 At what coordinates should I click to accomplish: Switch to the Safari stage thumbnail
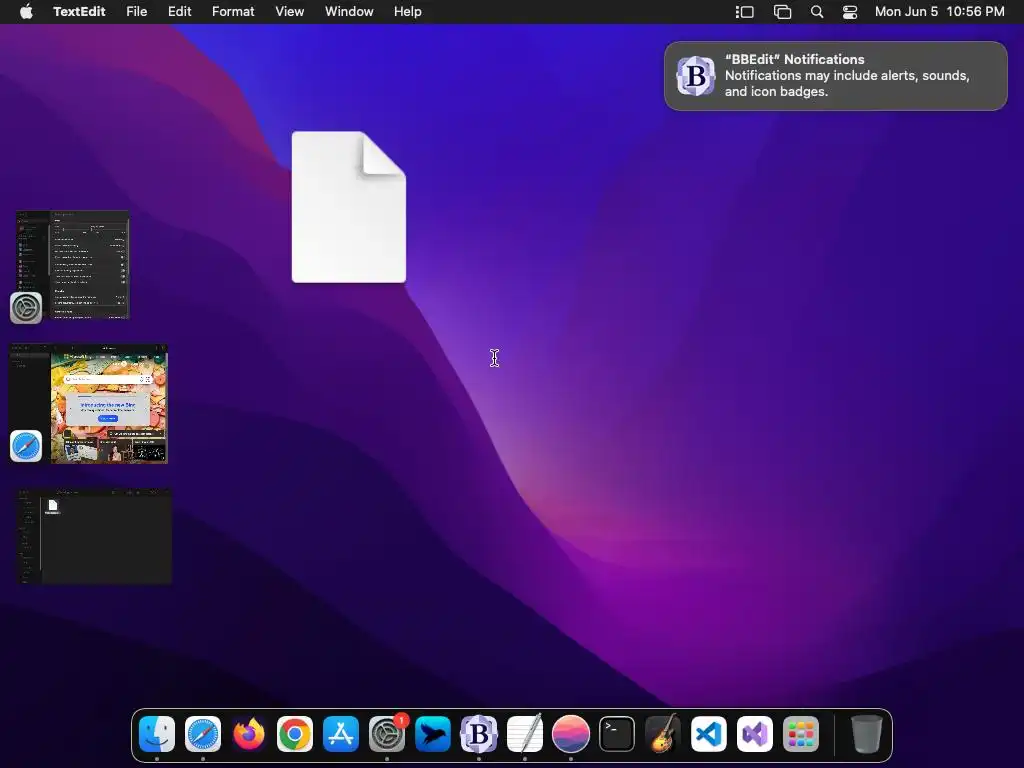[89, 404]
